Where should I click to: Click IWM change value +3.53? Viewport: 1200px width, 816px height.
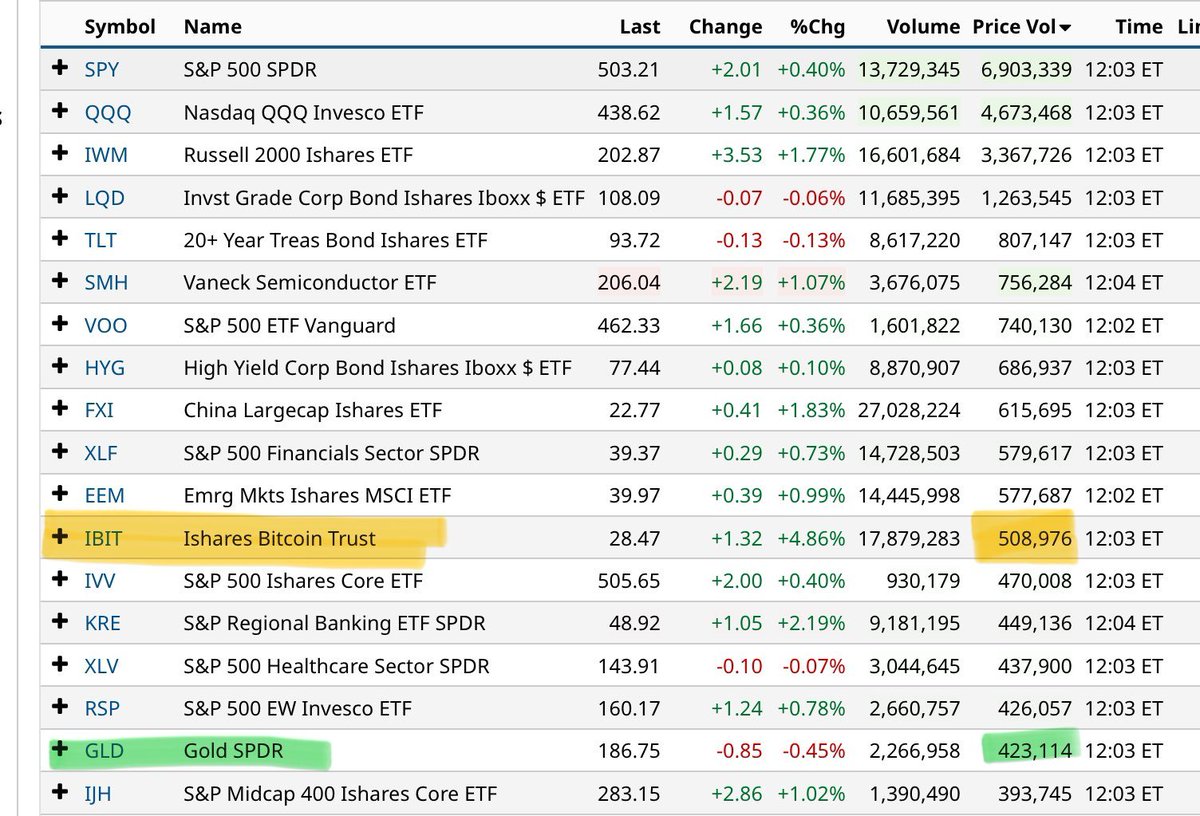(737, 155)
